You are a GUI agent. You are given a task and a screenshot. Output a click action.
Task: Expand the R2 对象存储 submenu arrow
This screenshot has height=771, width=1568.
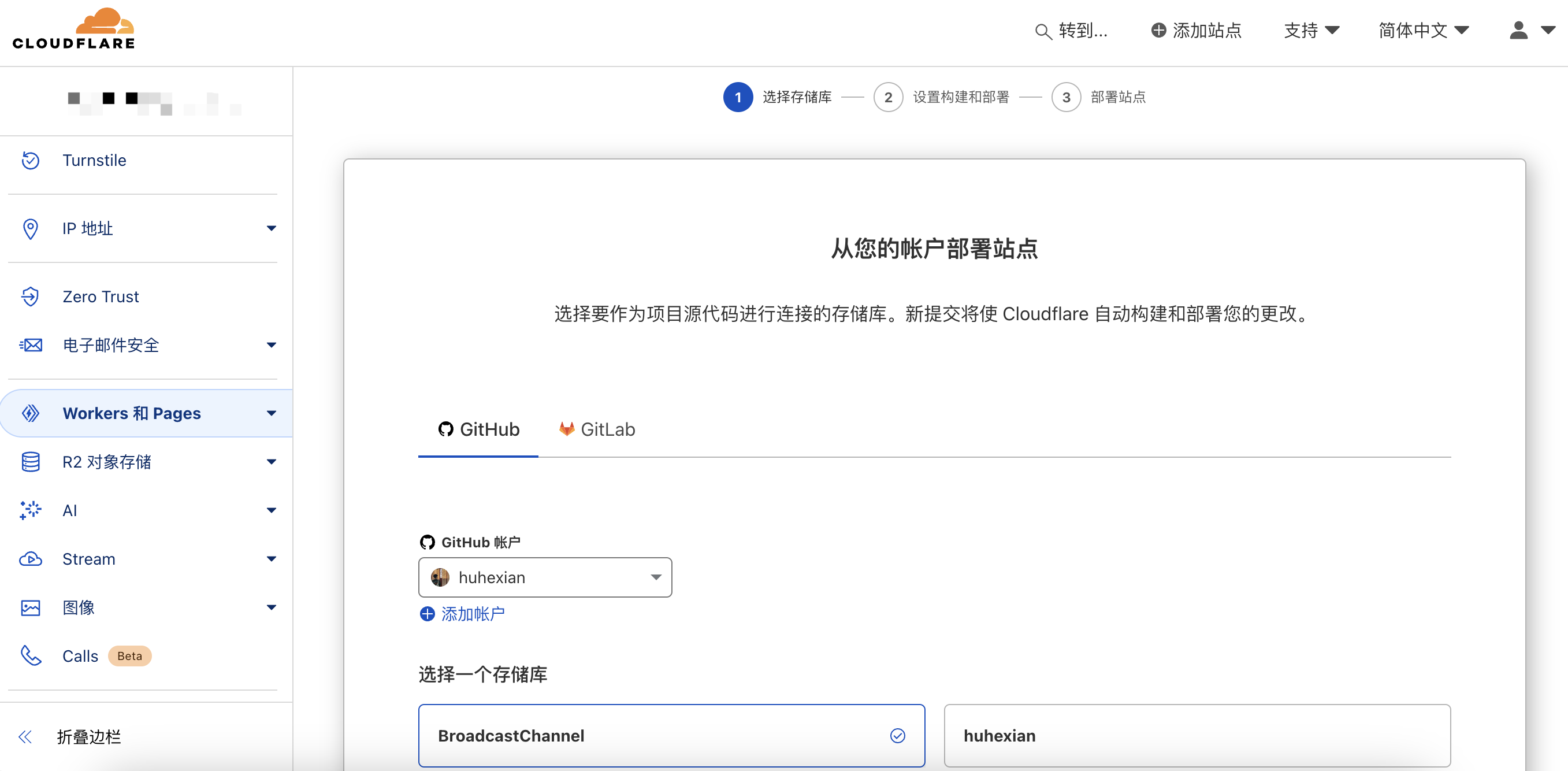click(272, 462)
